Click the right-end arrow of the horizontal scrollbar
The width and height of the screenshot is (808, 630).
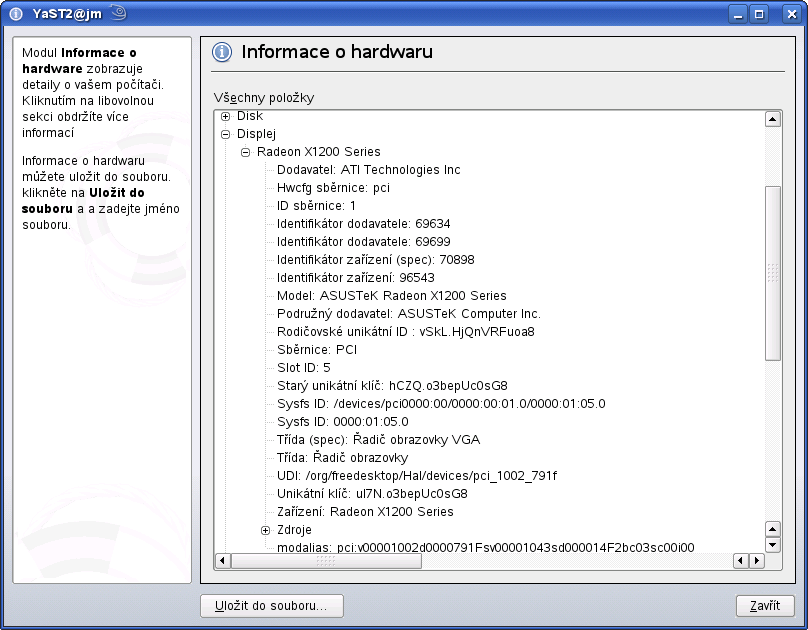click(x=756, y=560)
